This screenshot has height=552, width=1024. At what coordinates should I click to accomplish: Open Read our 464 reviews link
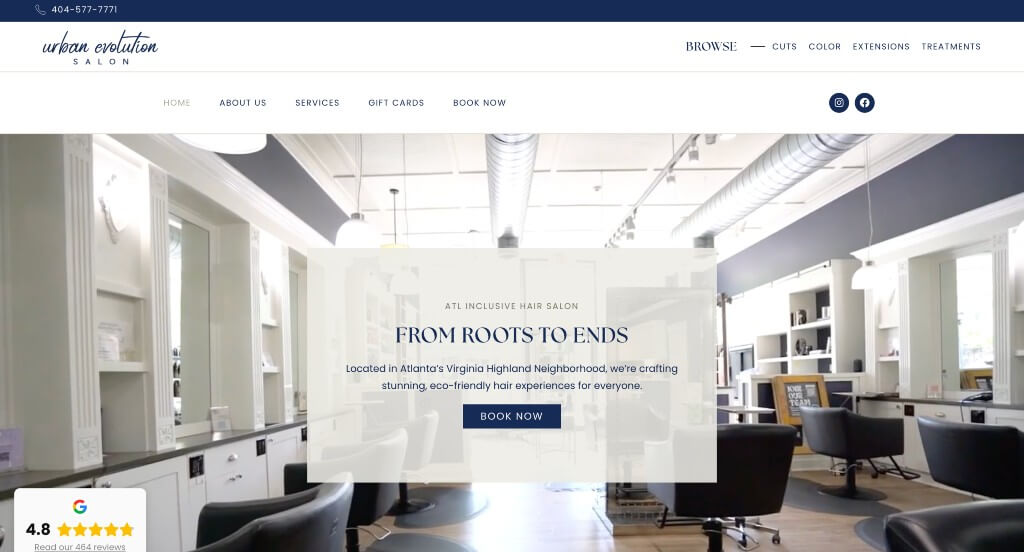coord(80,547)
